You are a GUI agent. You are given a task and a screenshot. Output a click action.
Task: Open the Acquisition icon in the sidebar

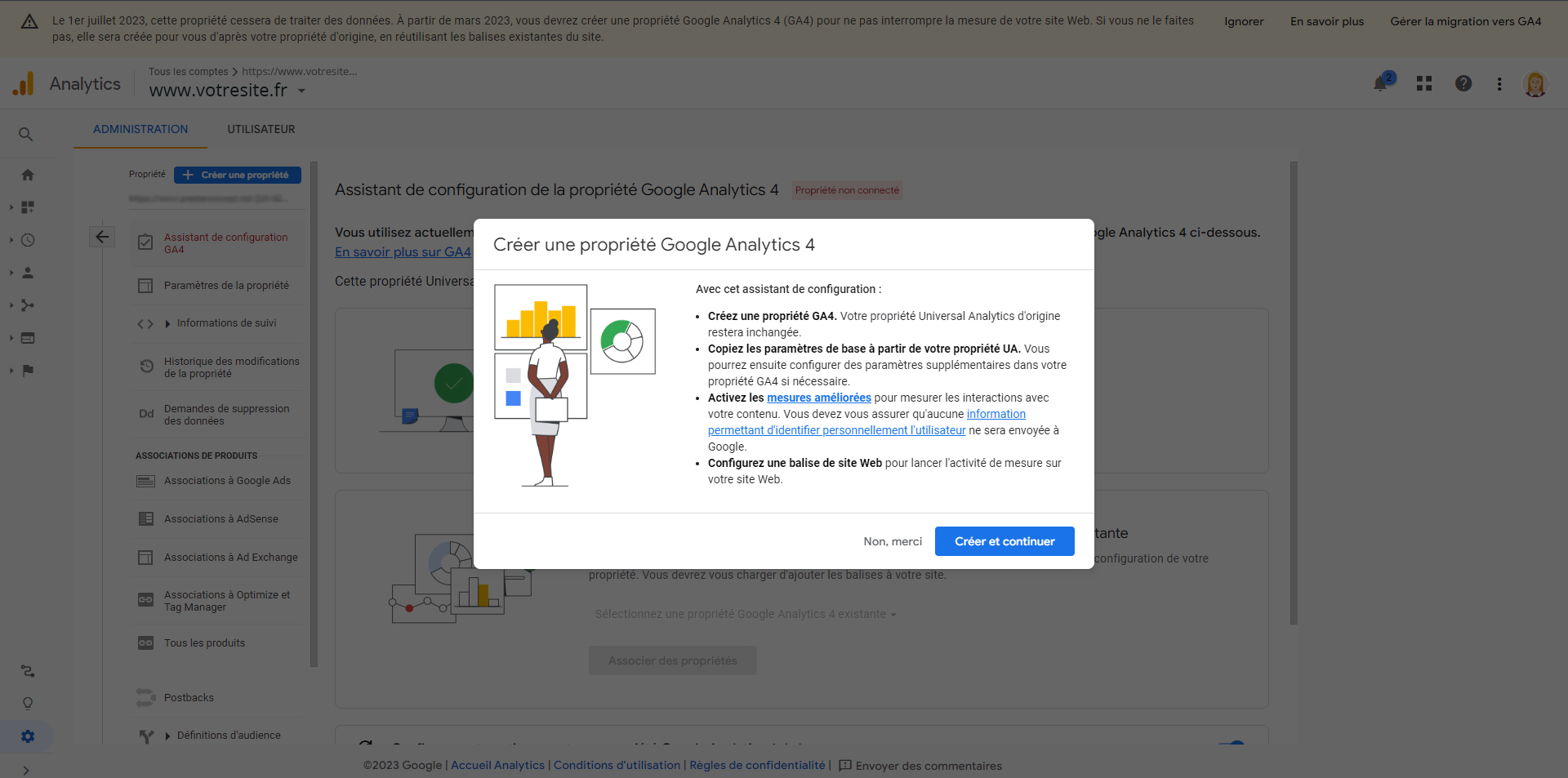(28, 305)
